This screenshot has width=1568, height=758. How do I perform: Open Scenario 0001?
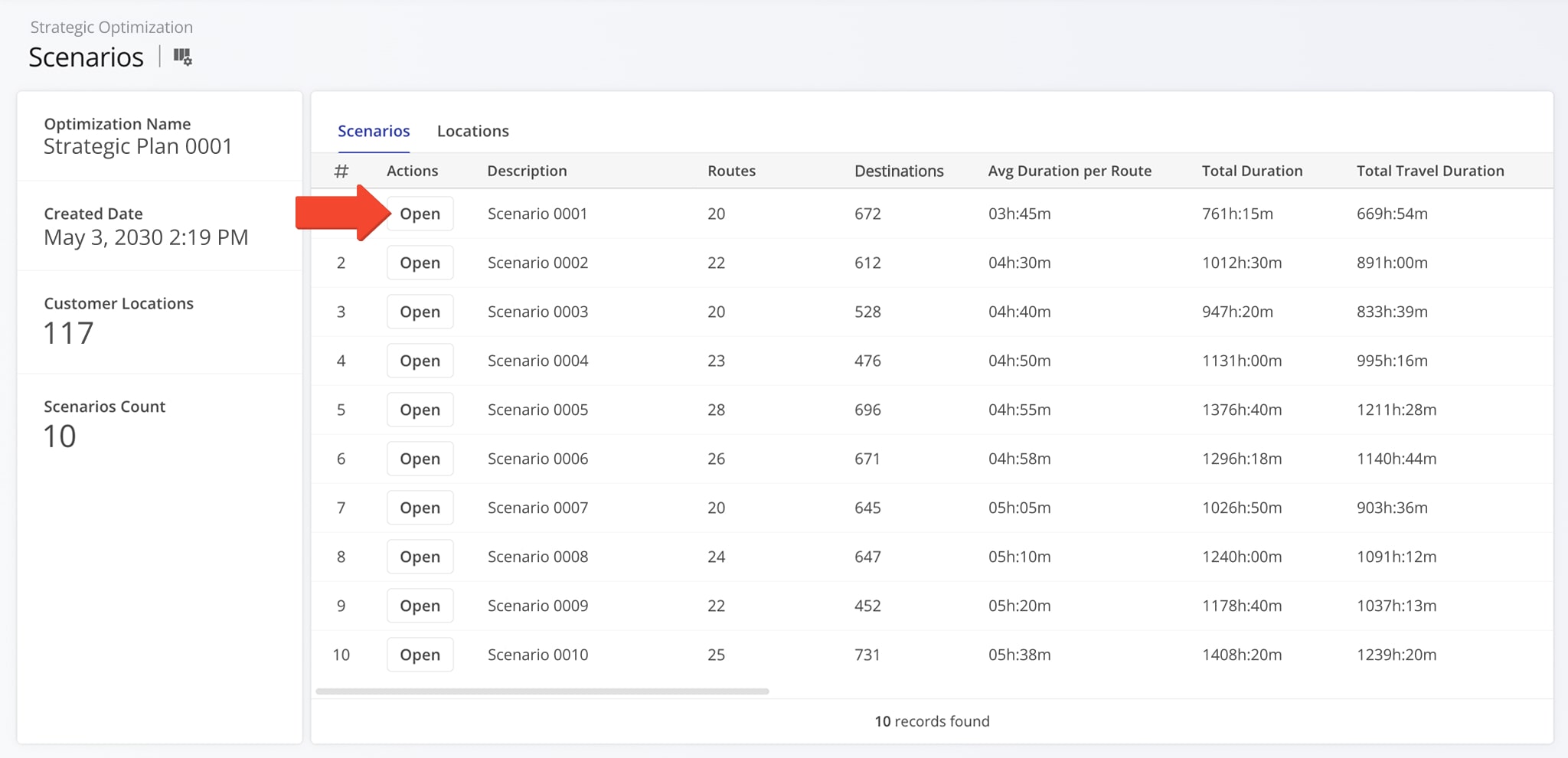click(420, 214)
